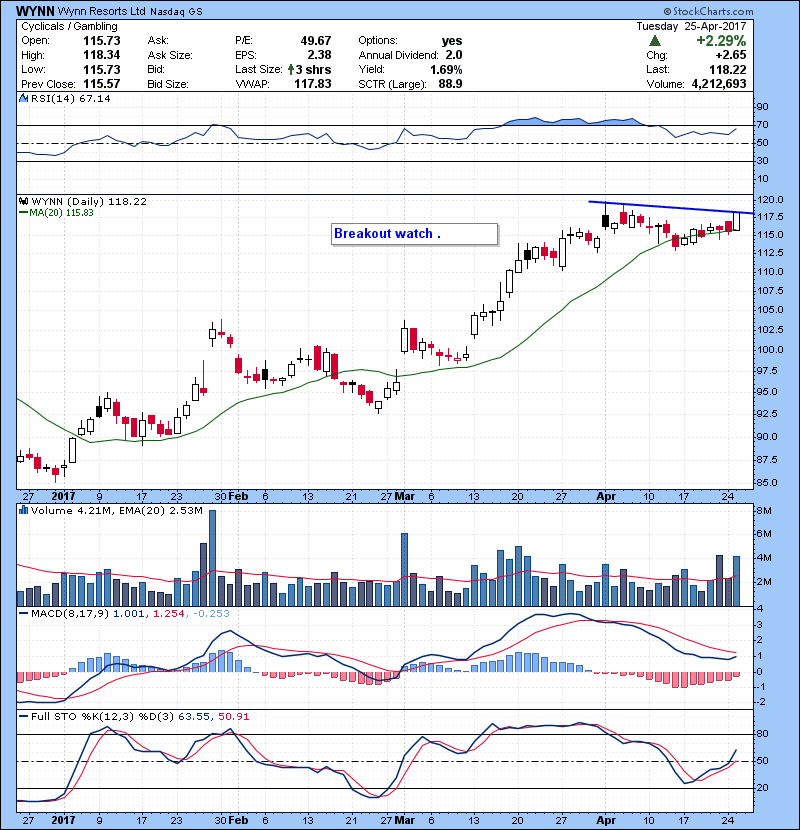The width and height of the screenshot is (800, 830).
Task: Click the MA(20) 115.83 legend
Action: click(61, 213)
